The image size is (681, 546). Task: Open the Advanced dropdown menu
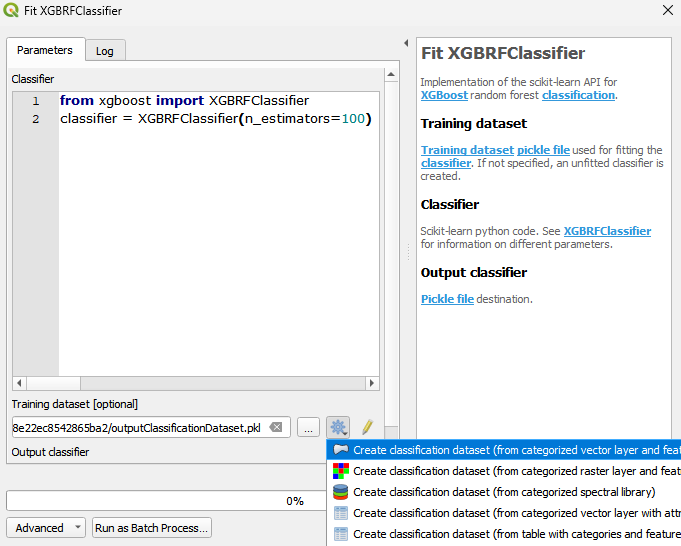[x=46, y=528]
